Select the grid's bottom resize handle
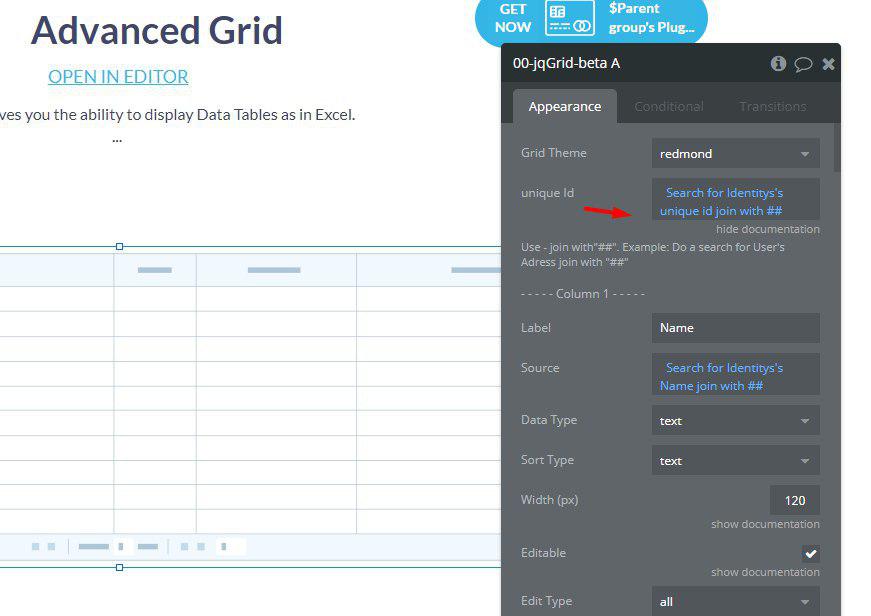871x616 pixels. [119, 568]
